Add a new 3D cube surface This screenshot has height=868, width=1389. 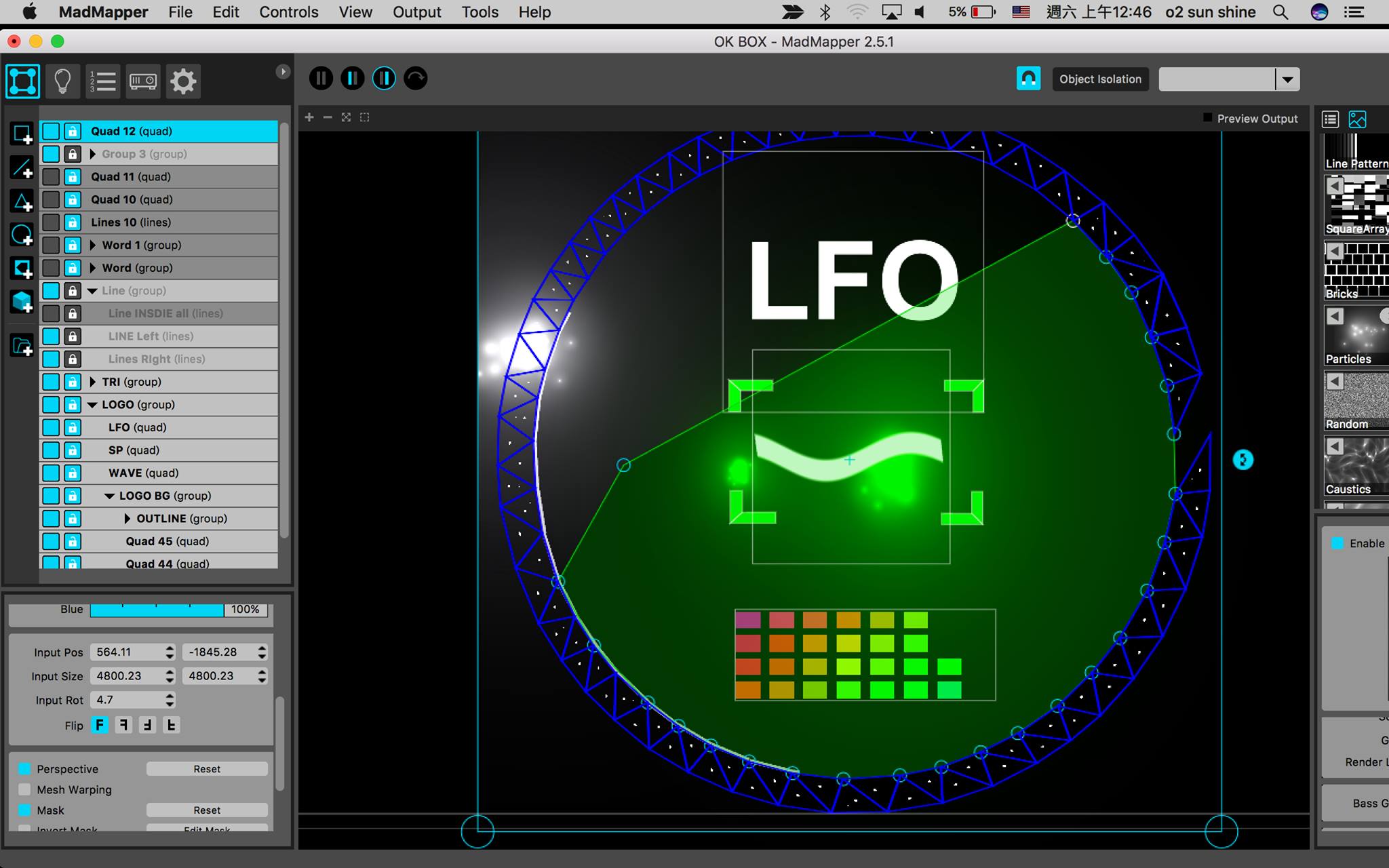[x=22, y=301]
